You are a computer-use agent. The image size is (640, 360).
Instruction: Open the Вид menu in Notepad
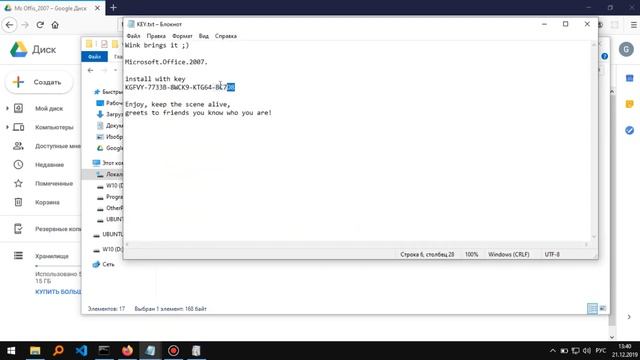pos(204,36)
